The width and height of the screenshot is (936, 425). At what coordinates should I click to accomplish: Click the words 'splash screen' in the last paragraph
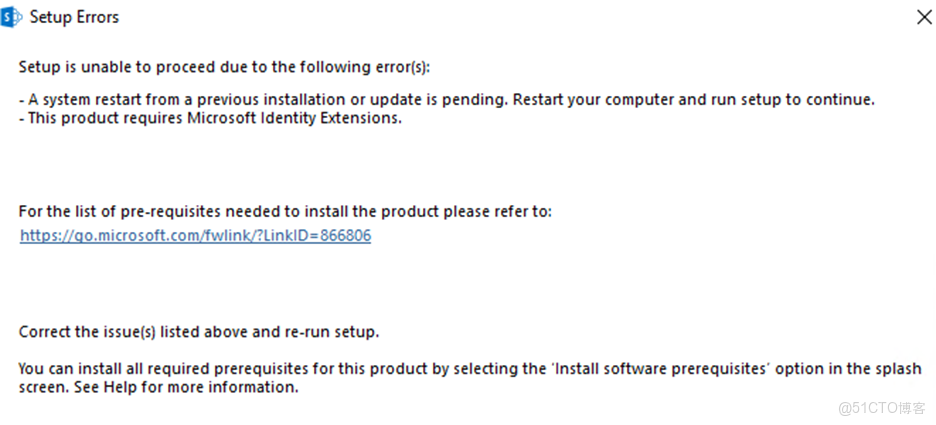880,369
